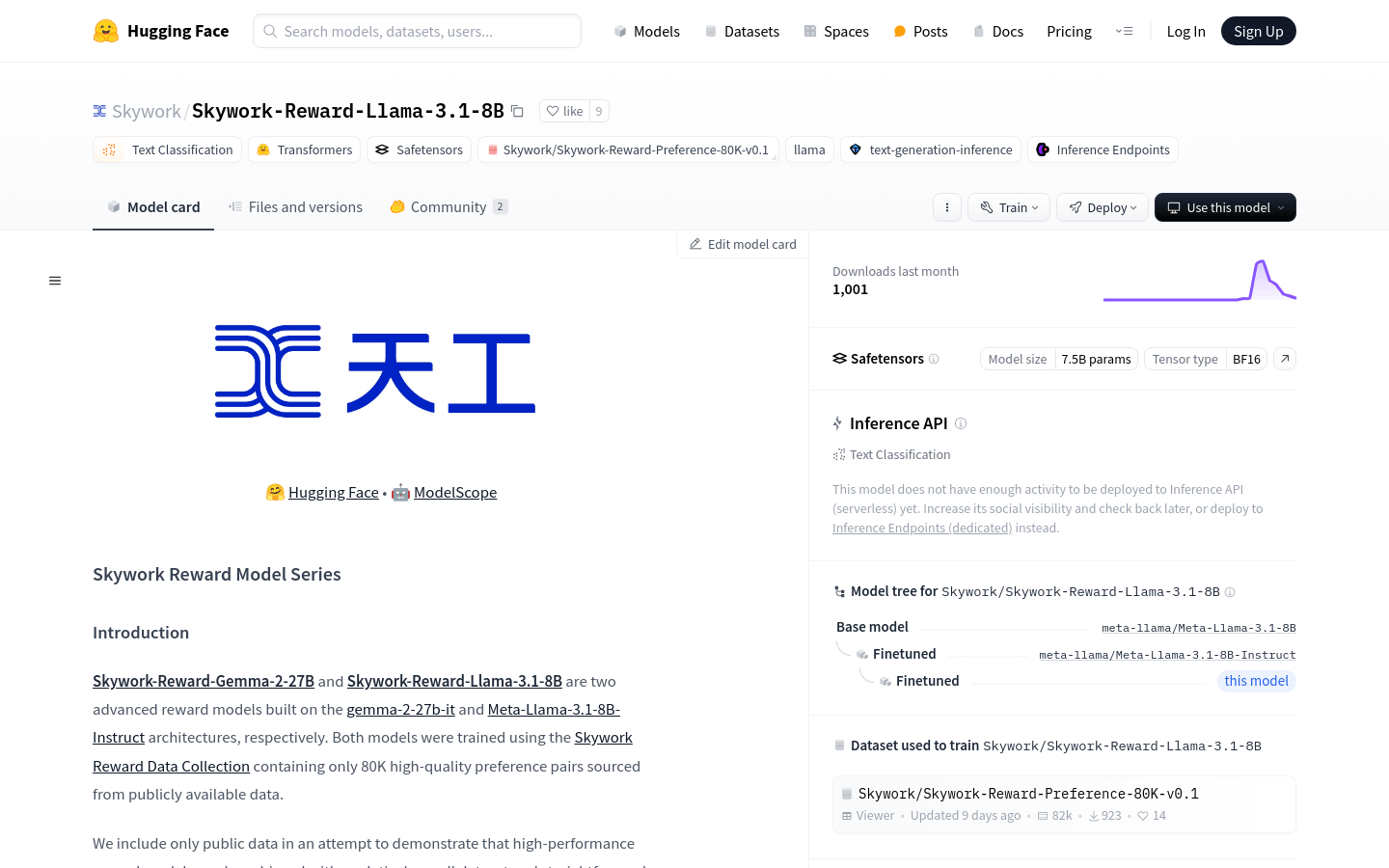Image resolution: width=1389 pixels, height=868 pixels.
Task: Open base model meta-llama/Meta-Llama-3.1-8B link
Action: click(1199, 628)
